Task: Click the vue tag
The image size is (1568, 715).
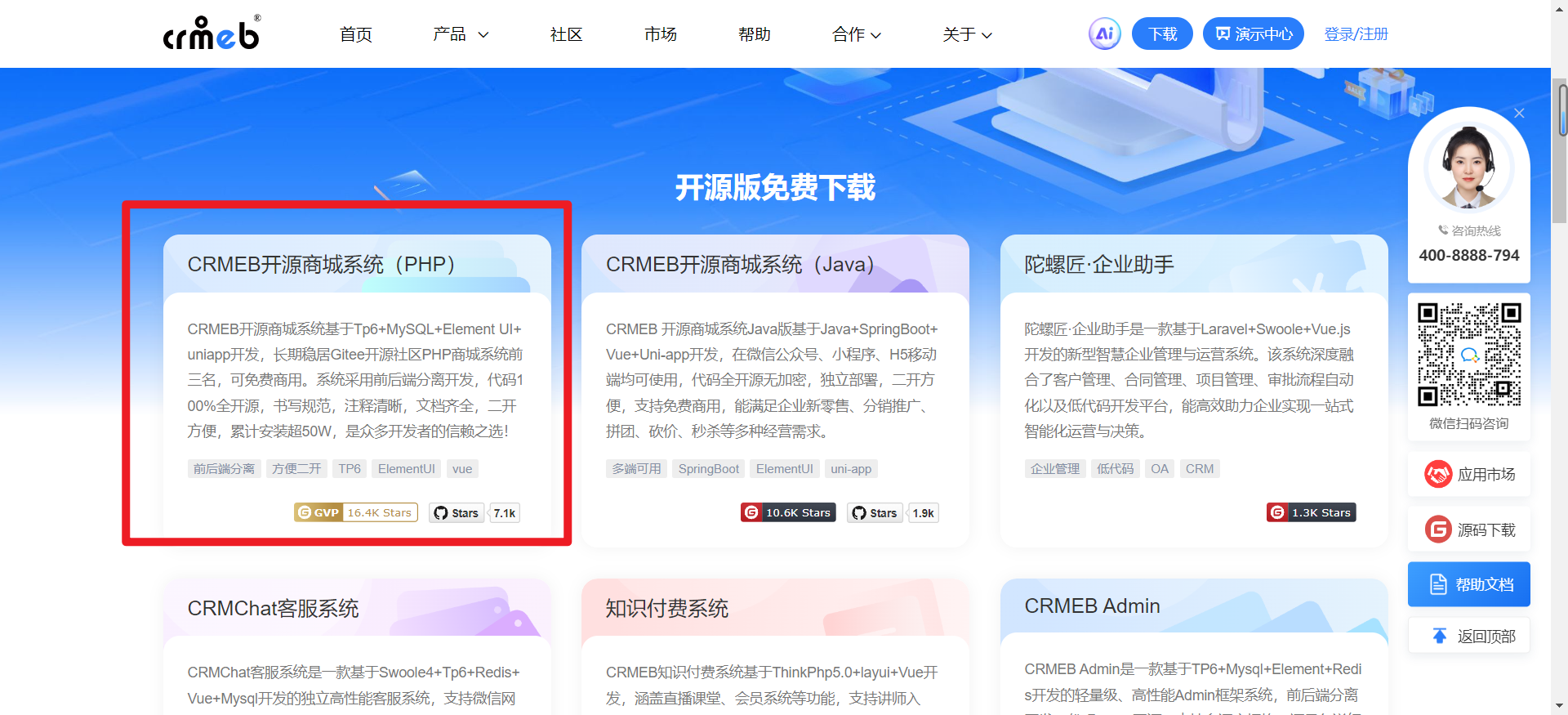Action: pyautogui.click(x=462, y=468)
